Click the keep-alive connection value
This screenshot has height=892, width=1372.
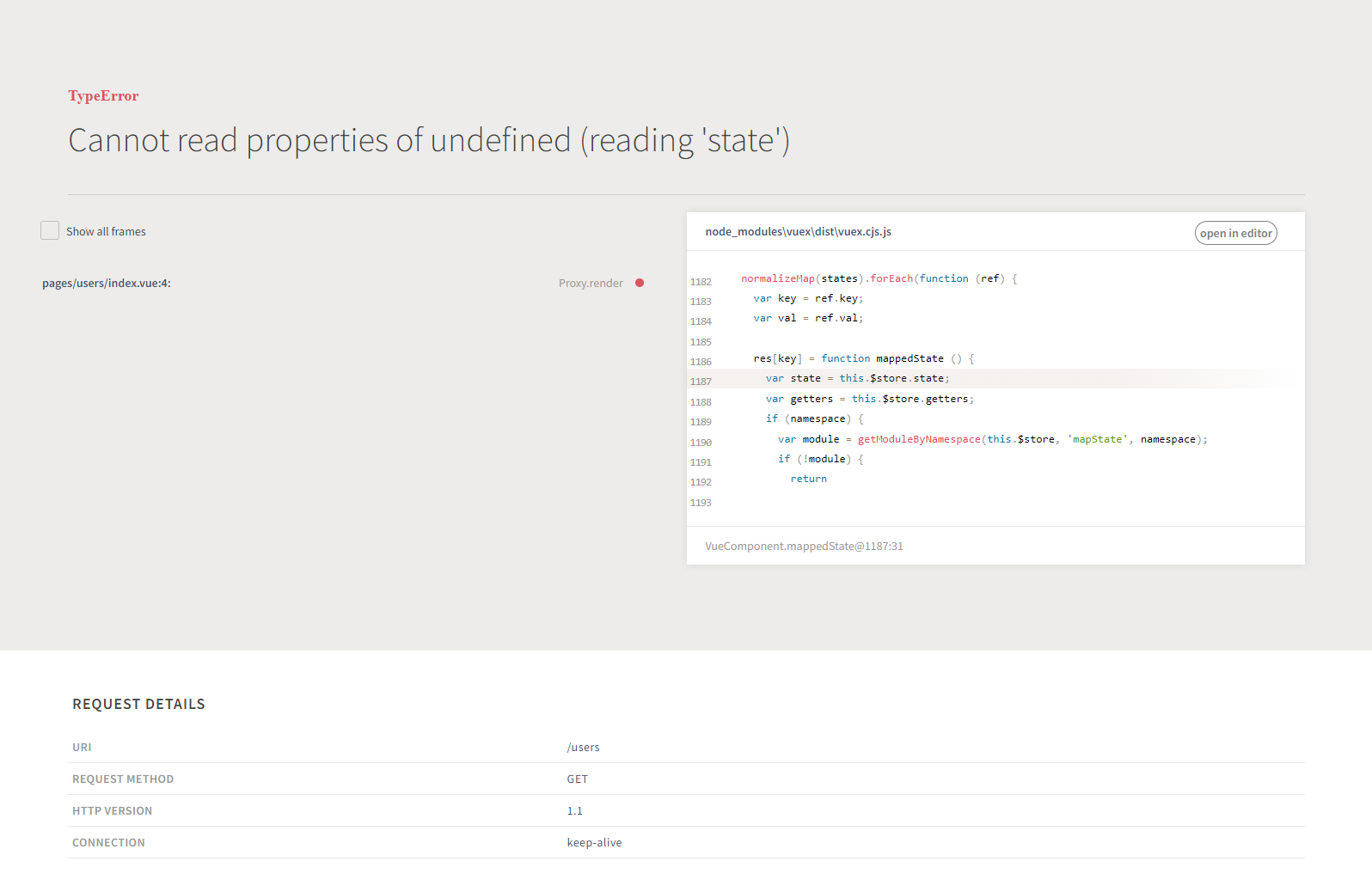click(594, 842)
